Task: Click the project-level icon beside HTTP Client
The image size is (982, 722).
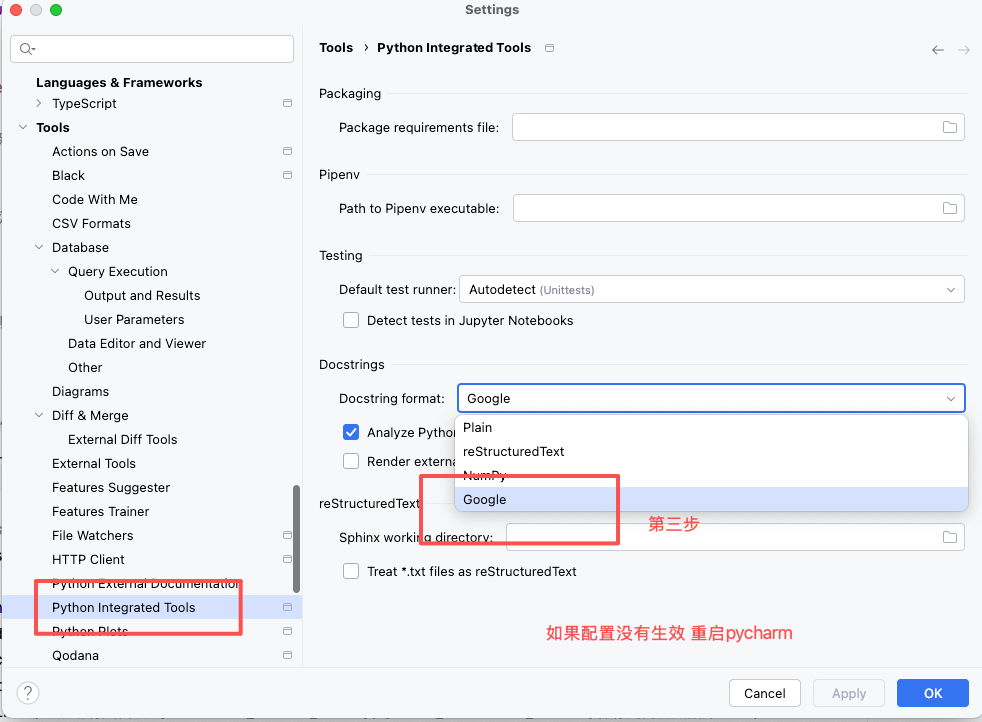Action: (x=287, y=559)
